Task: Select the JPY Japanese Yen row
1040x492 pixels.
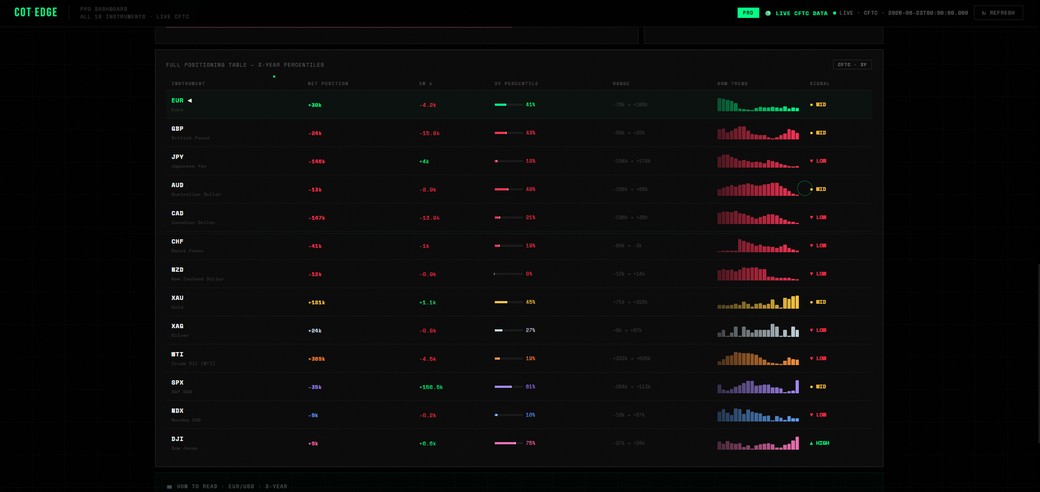Action: tap(519, 161)
